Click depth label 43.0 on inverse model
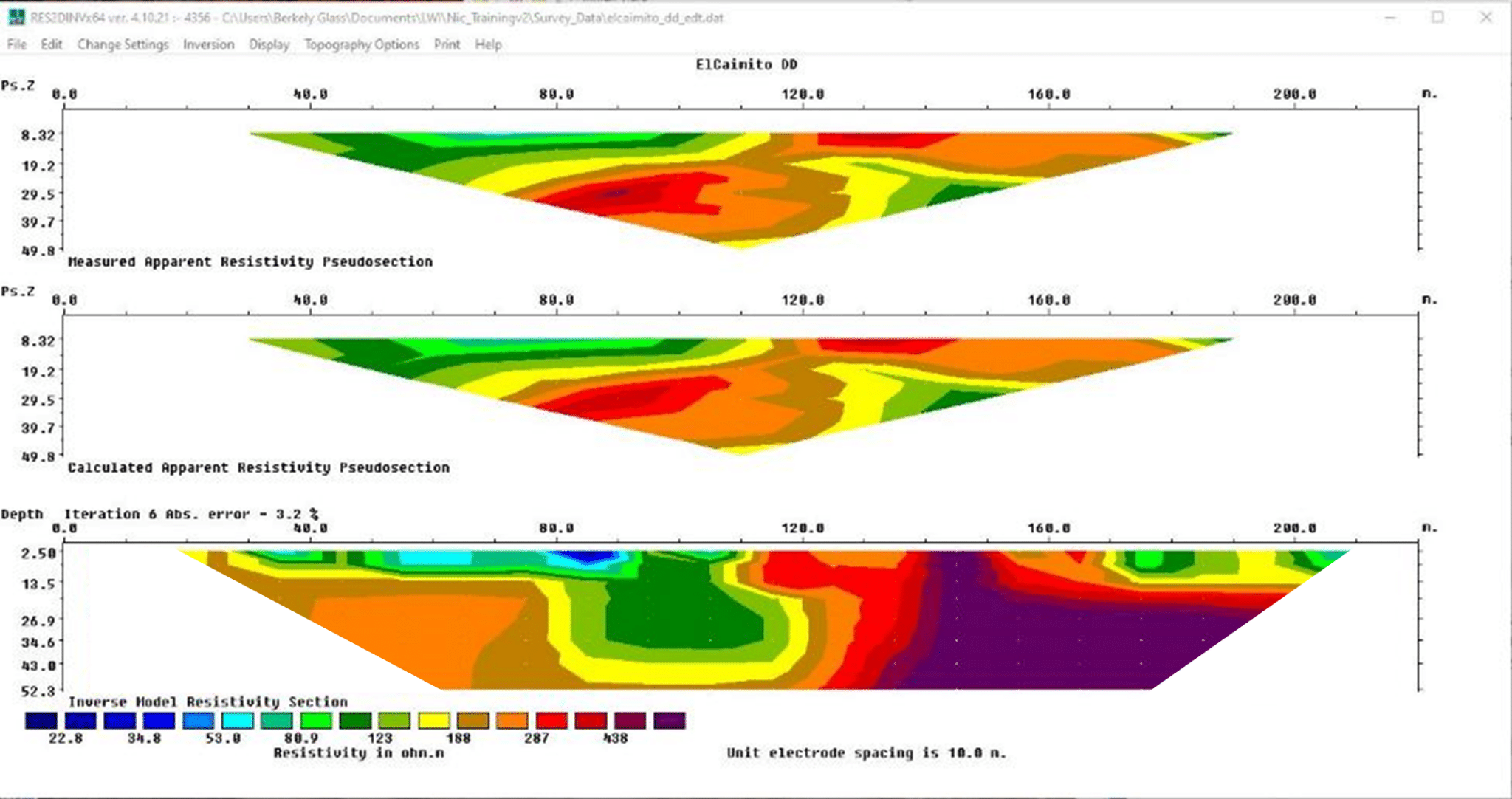1512x799 pixels. [38, 665]
